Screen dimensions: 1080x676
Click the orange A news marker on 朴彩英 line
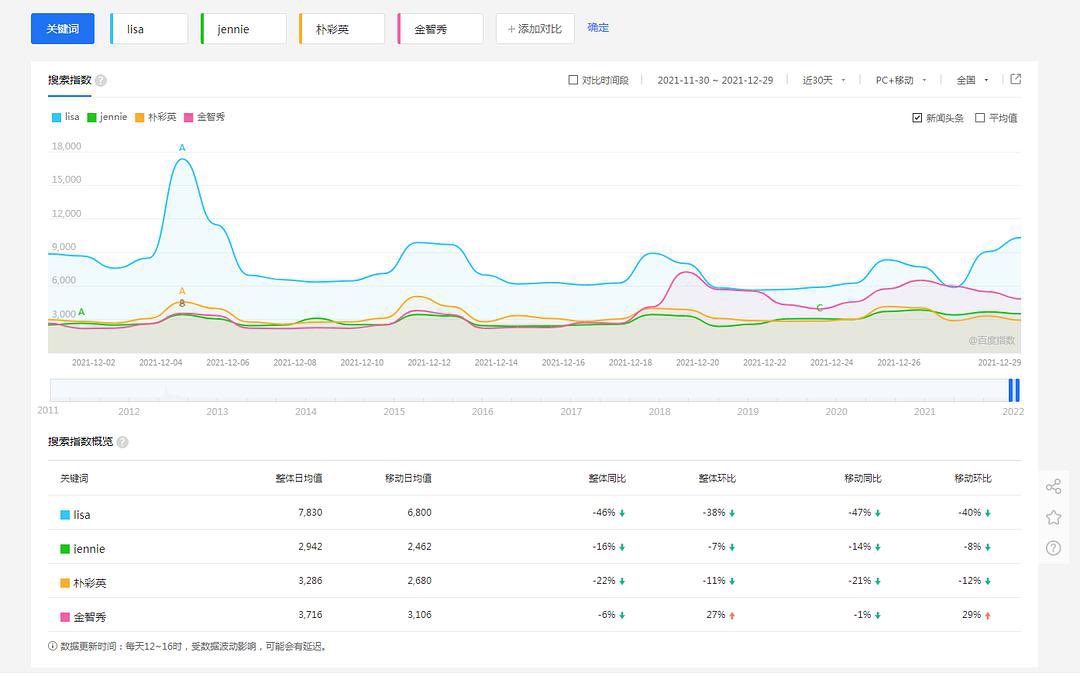pyautogui.click(x=182, y=291)
